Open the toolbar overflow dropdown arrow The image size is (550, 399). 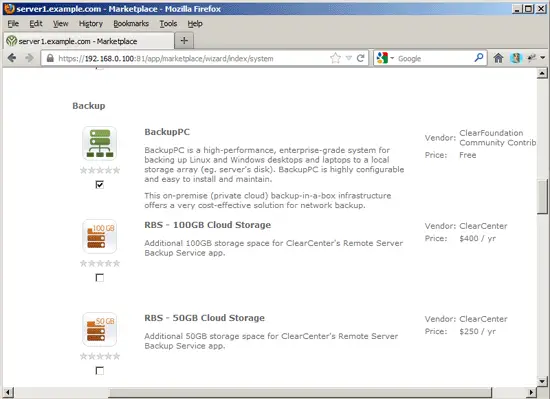543,58
